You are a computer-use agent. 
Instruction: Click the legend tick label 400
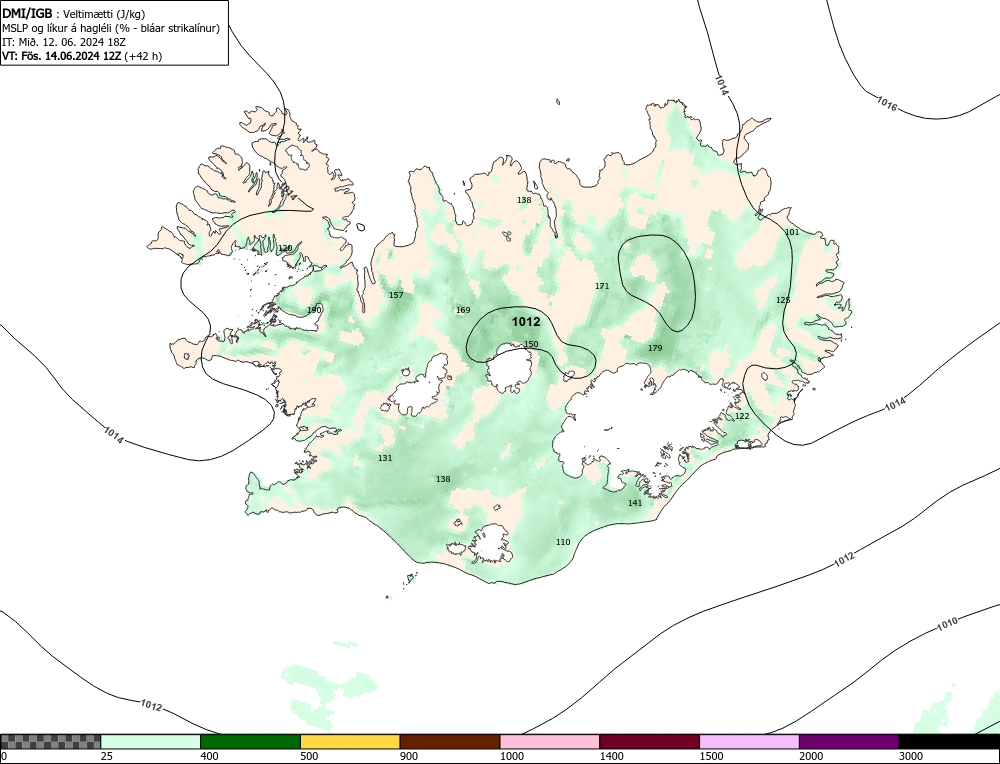tap(209, 757)
